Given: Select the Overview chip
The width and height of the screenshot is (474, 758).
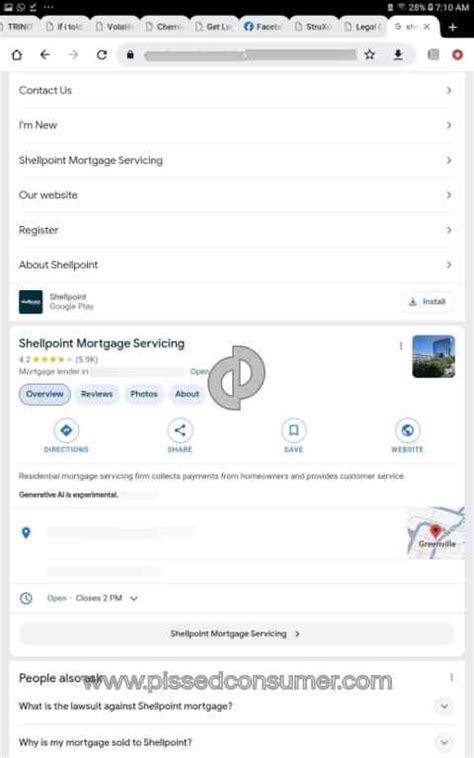Looking at the screenshot, I should [44, 394].
